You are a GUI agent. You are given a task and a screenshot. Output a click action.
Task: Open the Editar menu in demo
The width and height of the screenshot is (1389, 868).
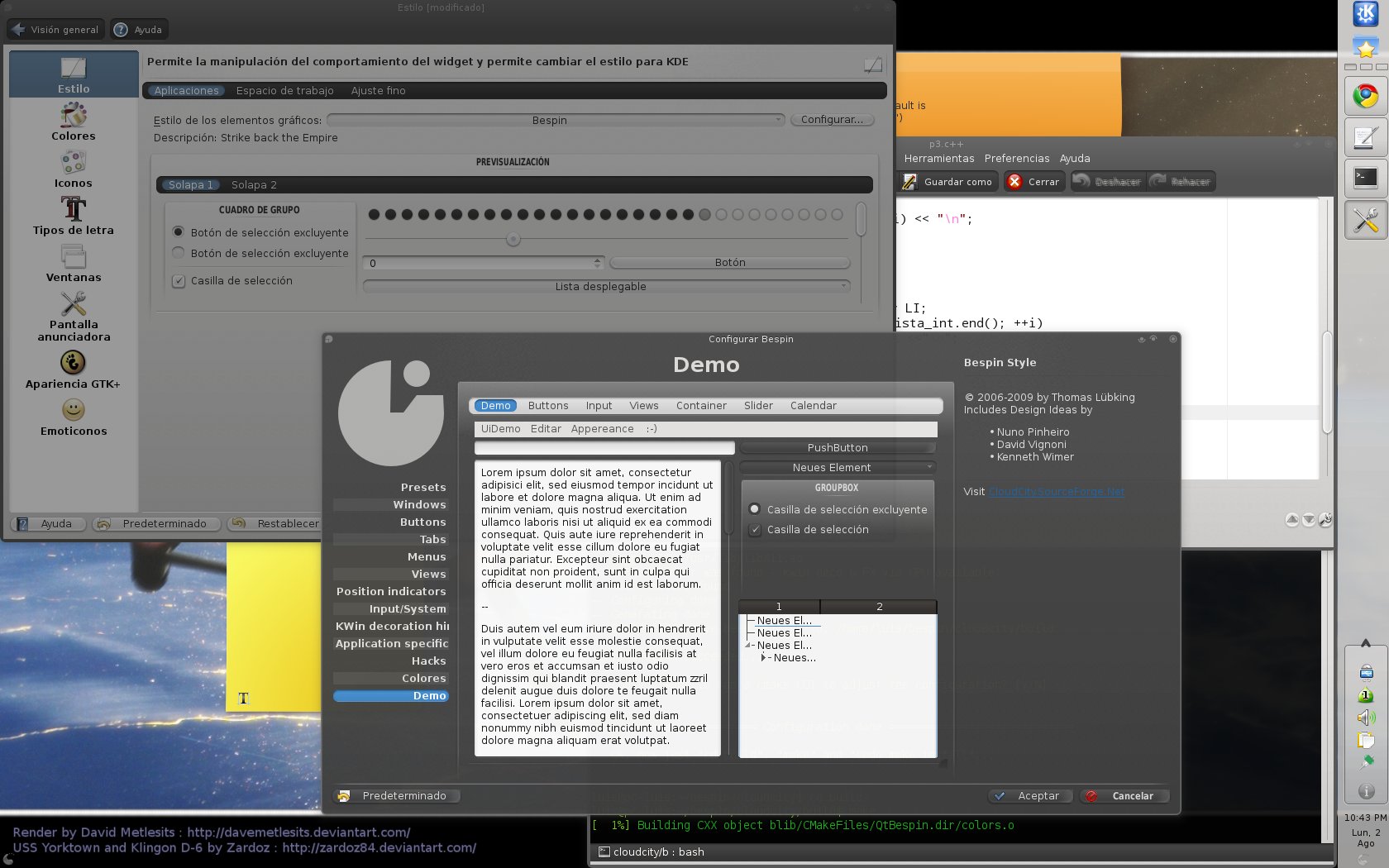(x=546, y=429)
